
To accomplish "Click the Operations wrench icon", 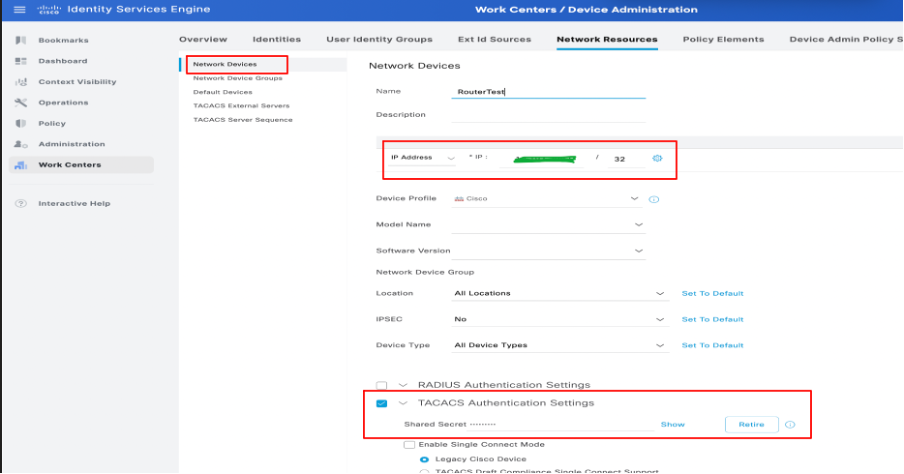I will tap(21, 103).
